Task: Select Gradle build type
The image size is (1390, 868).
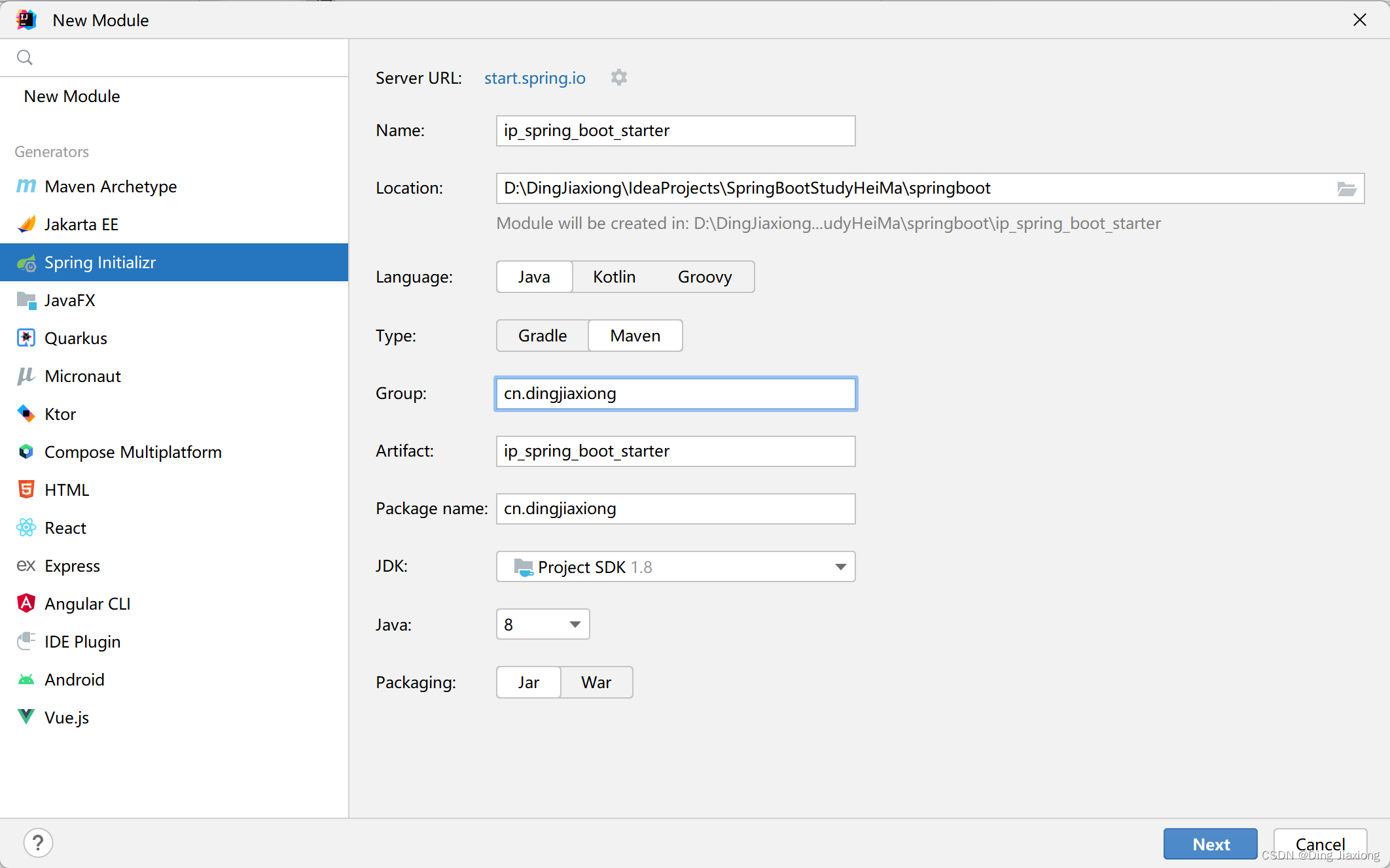Action: 541,335
